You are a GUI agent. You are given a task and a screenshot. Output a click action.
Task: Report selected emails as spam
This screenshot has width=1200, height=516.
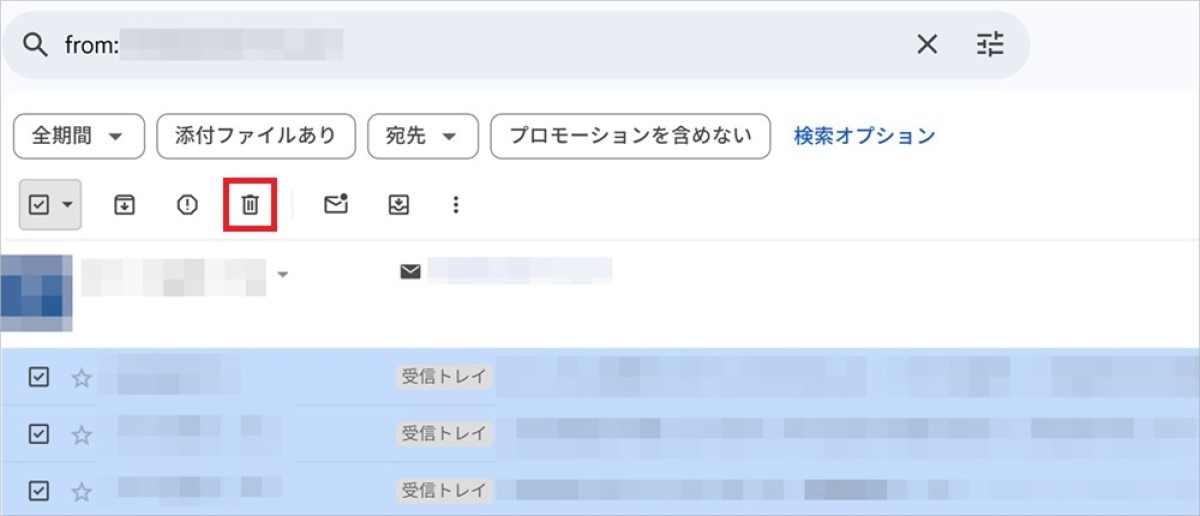point(187,205)
